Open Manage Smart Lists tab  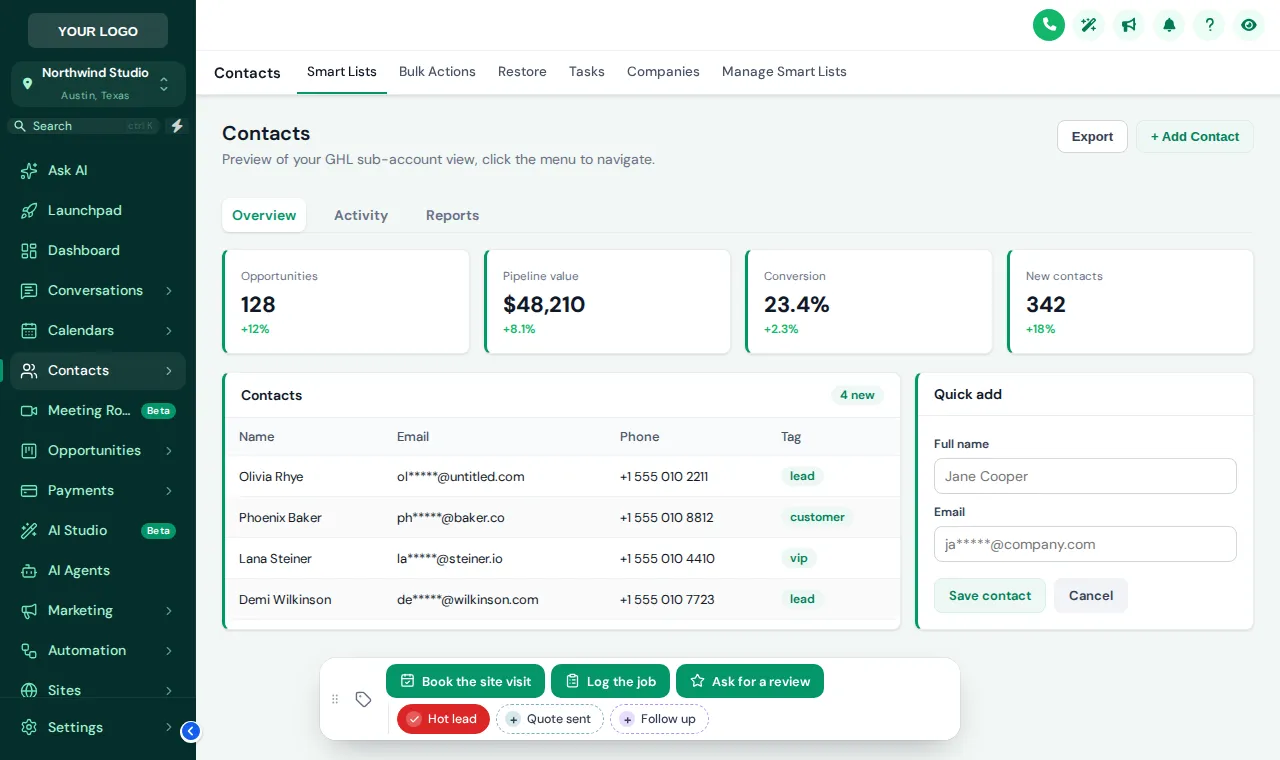point(784,72)
